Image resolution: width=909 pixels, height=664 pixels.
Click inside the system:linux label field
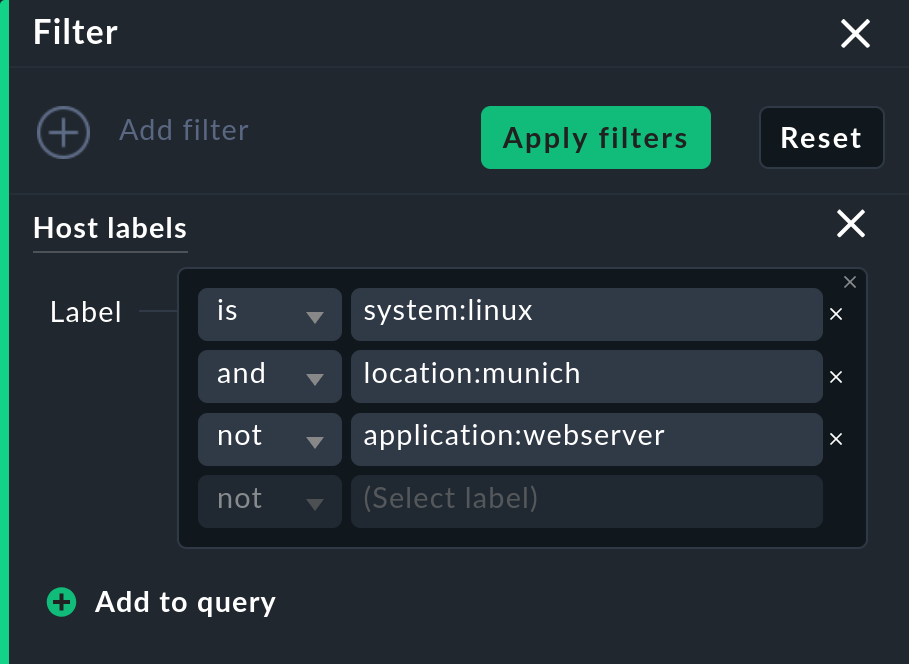pyautogui.click(x=586, y=313)
